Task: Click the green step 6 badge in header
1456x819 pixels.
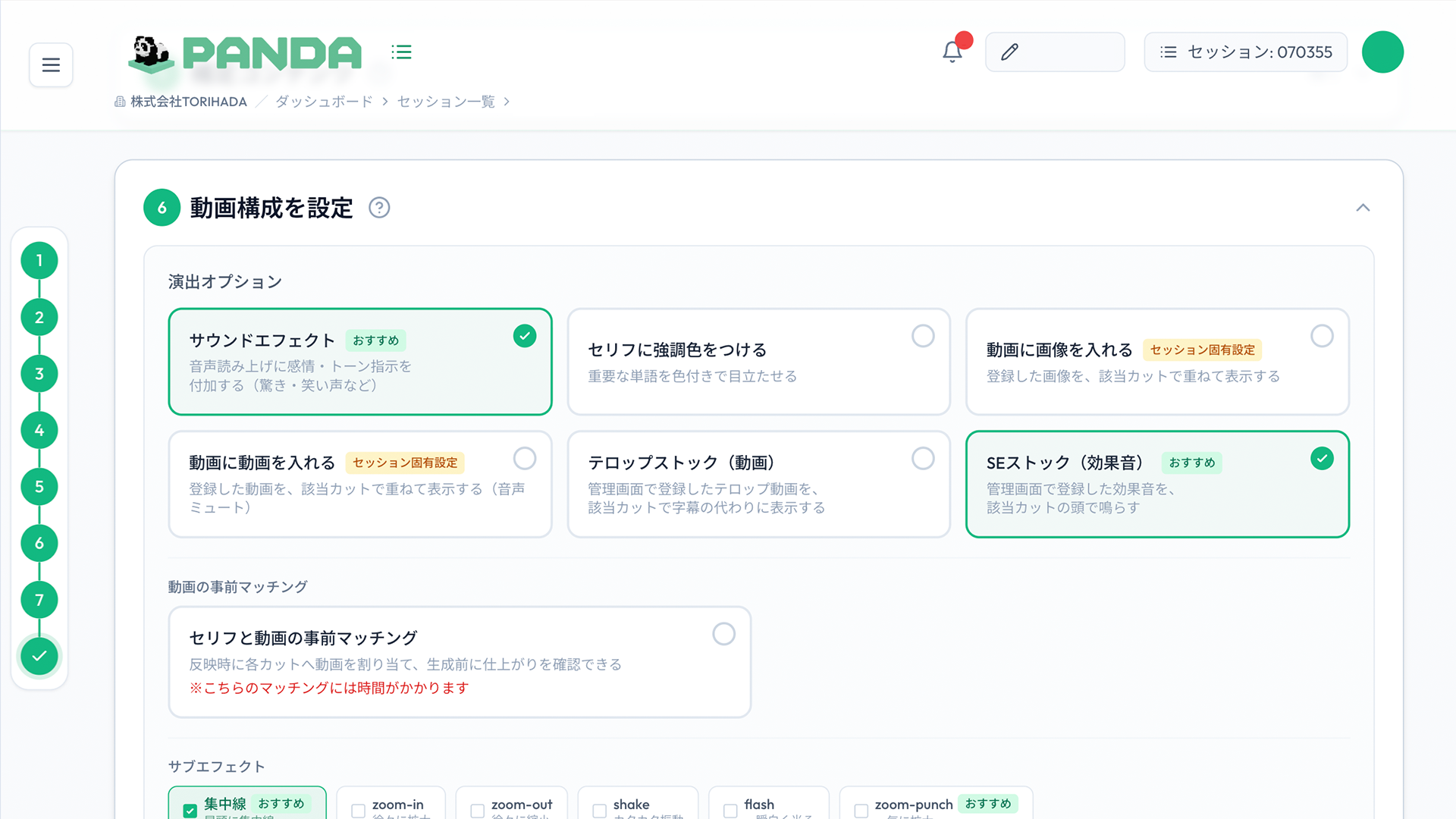Action: point(162,208)
